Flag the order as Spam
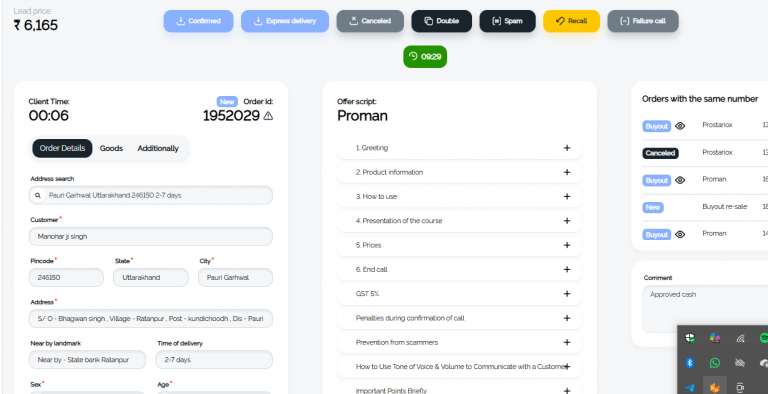 tap(507, 21)
